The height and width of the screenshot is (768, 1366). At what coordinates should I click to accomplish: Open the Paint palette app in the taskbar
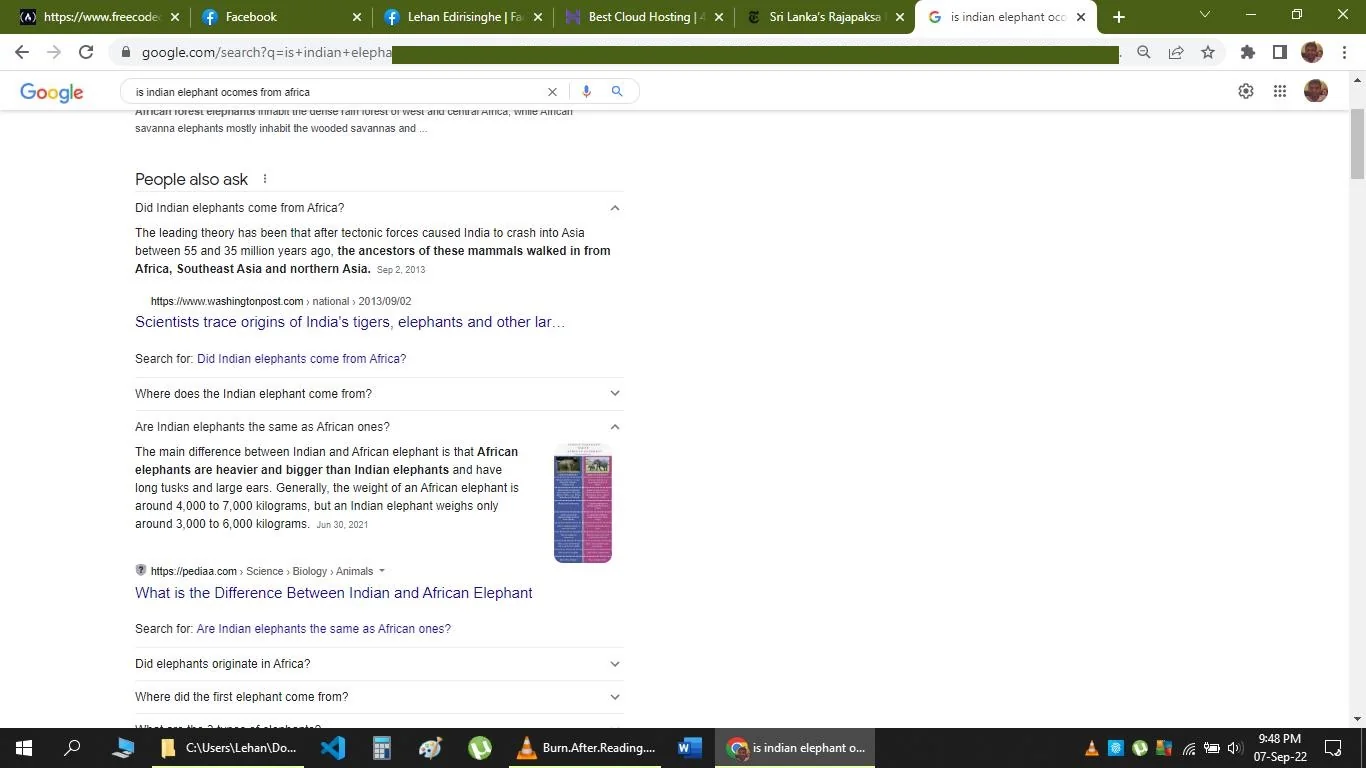coord(430,748)
